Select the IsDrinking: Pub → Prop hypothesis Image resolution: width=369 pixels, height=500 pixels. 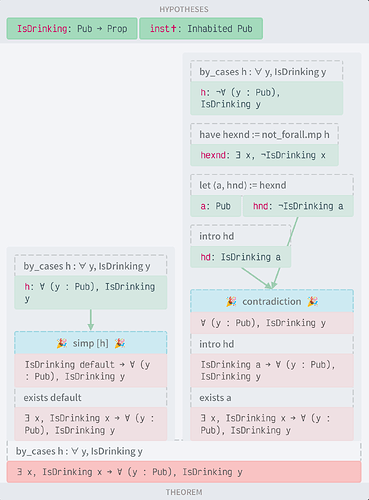tap(72, 29)
